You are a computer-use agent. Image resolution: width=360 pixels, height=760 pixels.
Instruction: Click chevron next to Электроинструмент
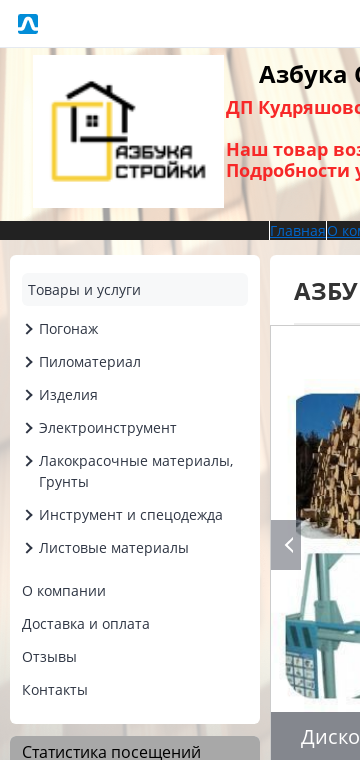29,428
